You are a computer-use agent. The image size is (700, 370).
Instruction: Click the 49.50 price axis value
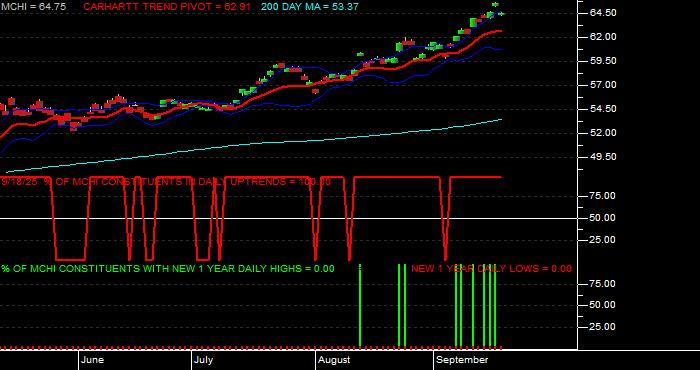coord(604,157)
